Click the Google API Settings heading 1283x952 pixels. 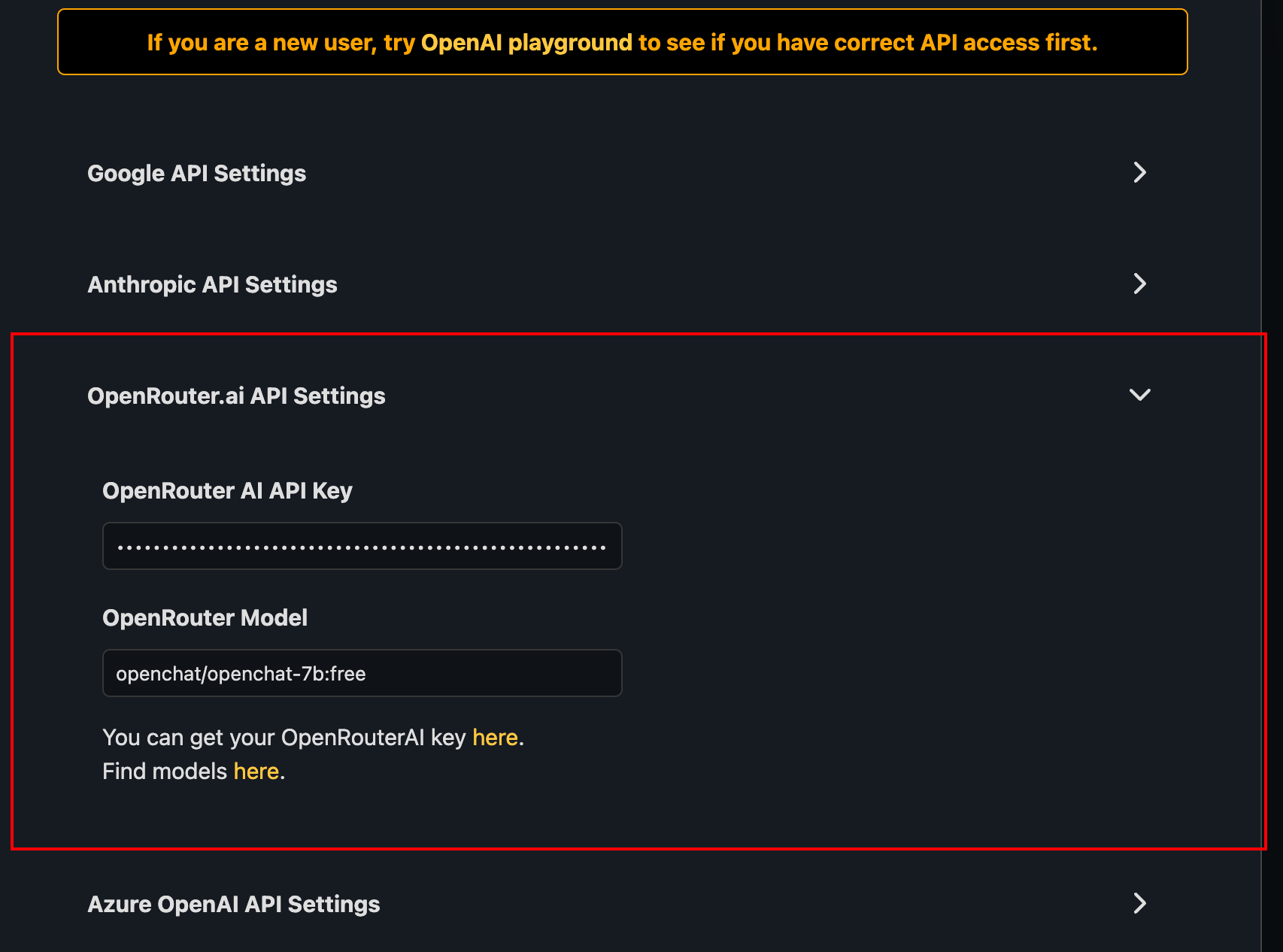coord(197,174)
